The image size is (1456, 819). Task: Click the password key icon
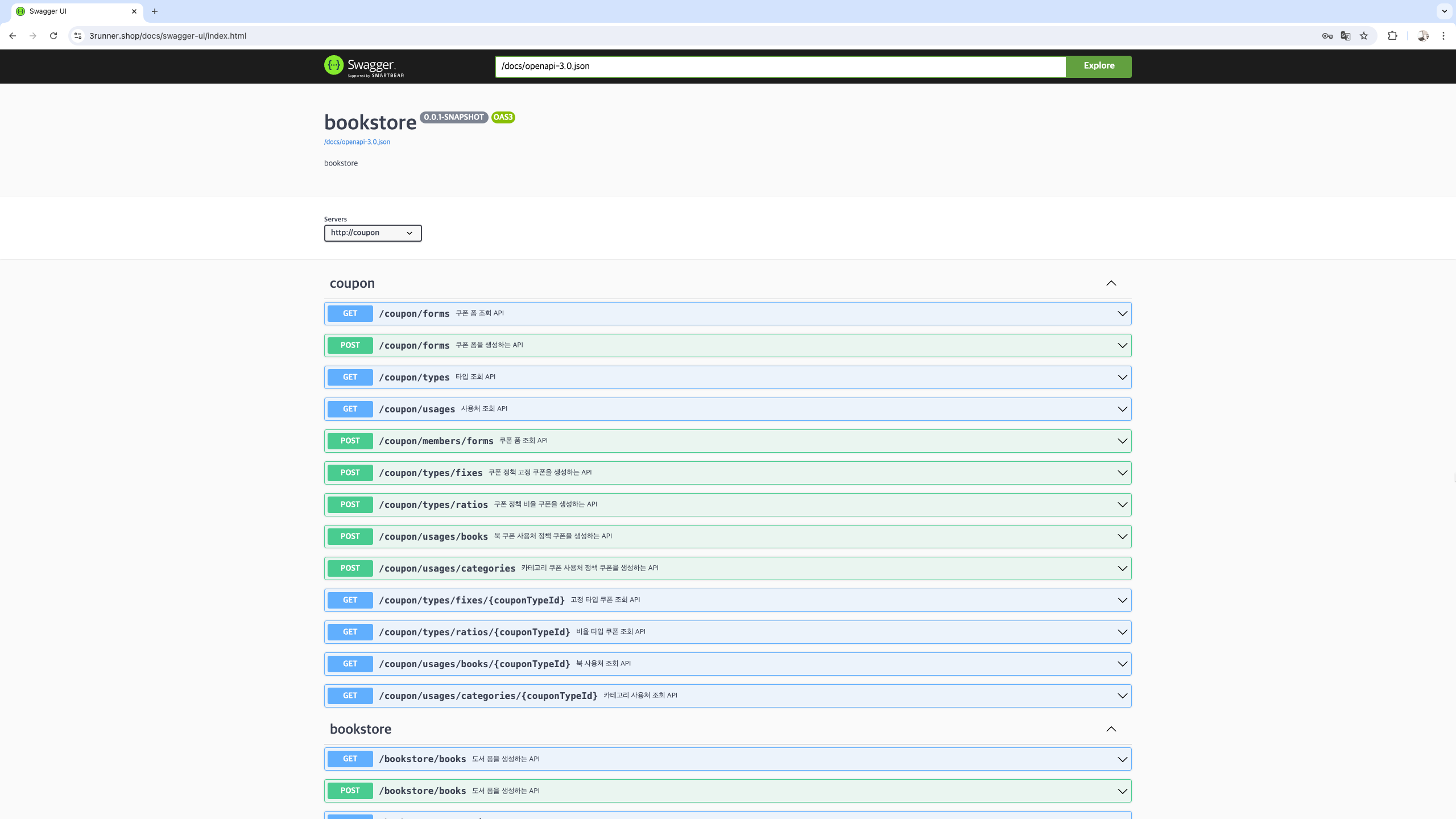point(1327,36)
